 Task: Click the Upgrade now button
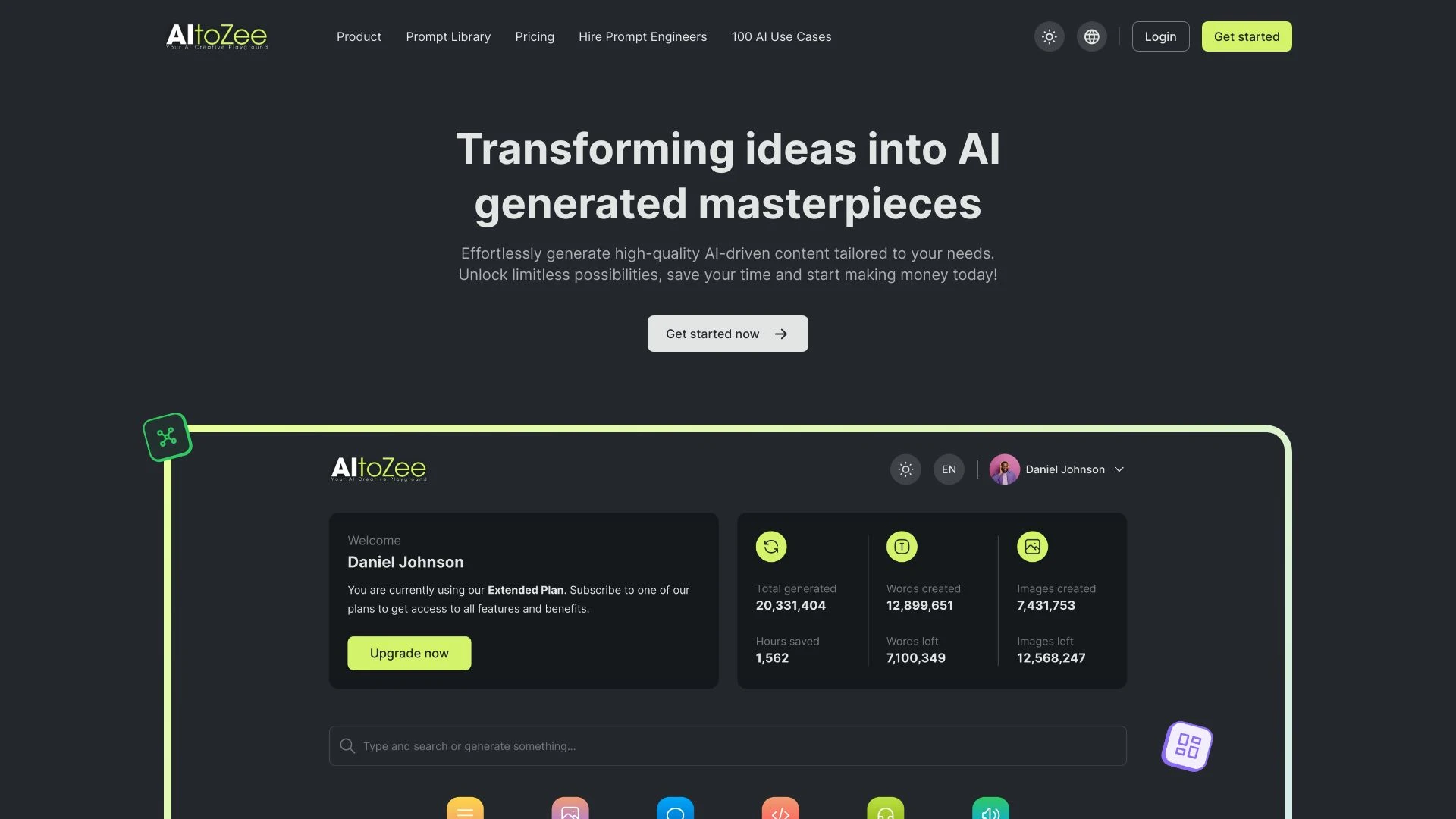point(409,653)
